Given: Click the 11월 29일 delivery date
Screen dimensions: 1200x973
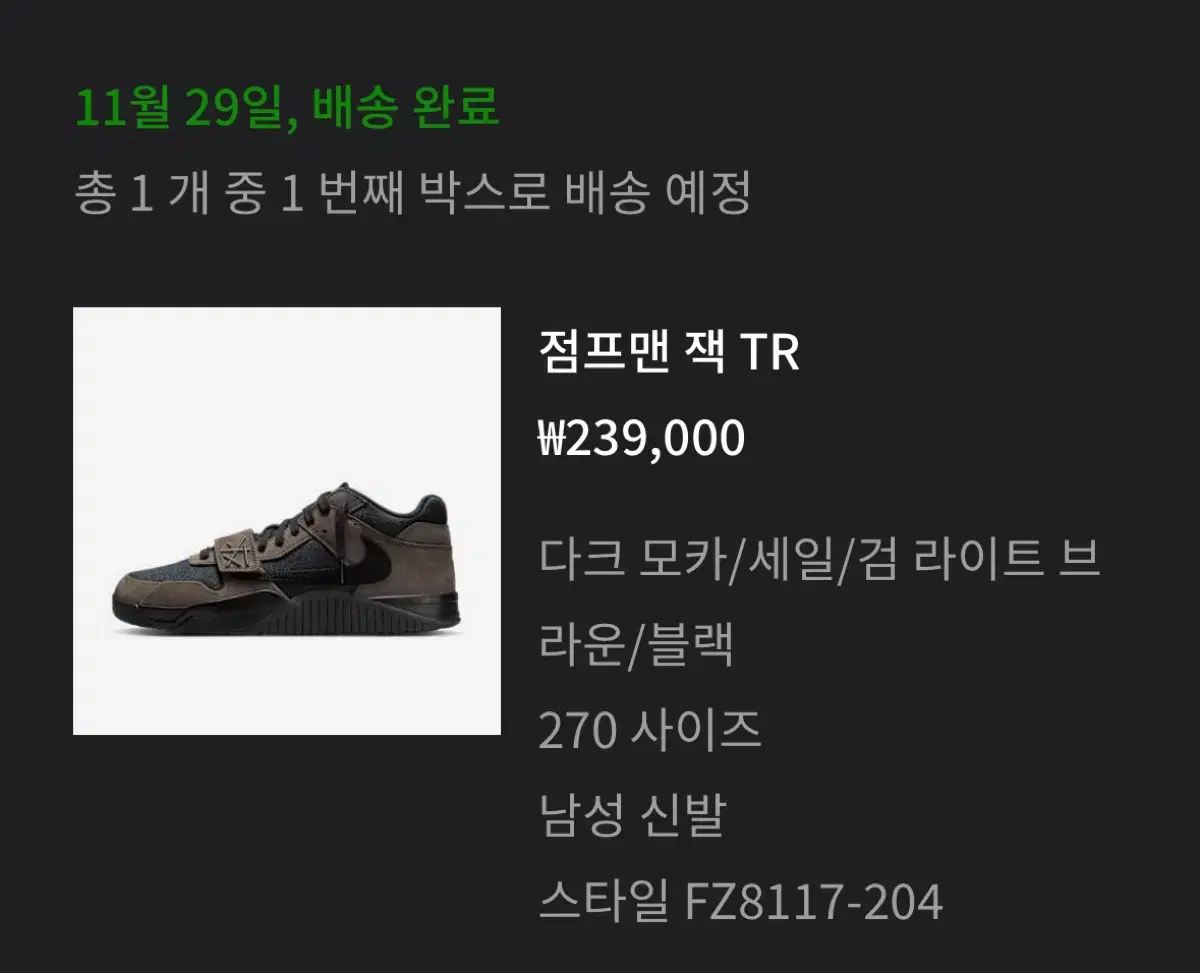Looking at the screenshot, I should (x=180, y=108).
